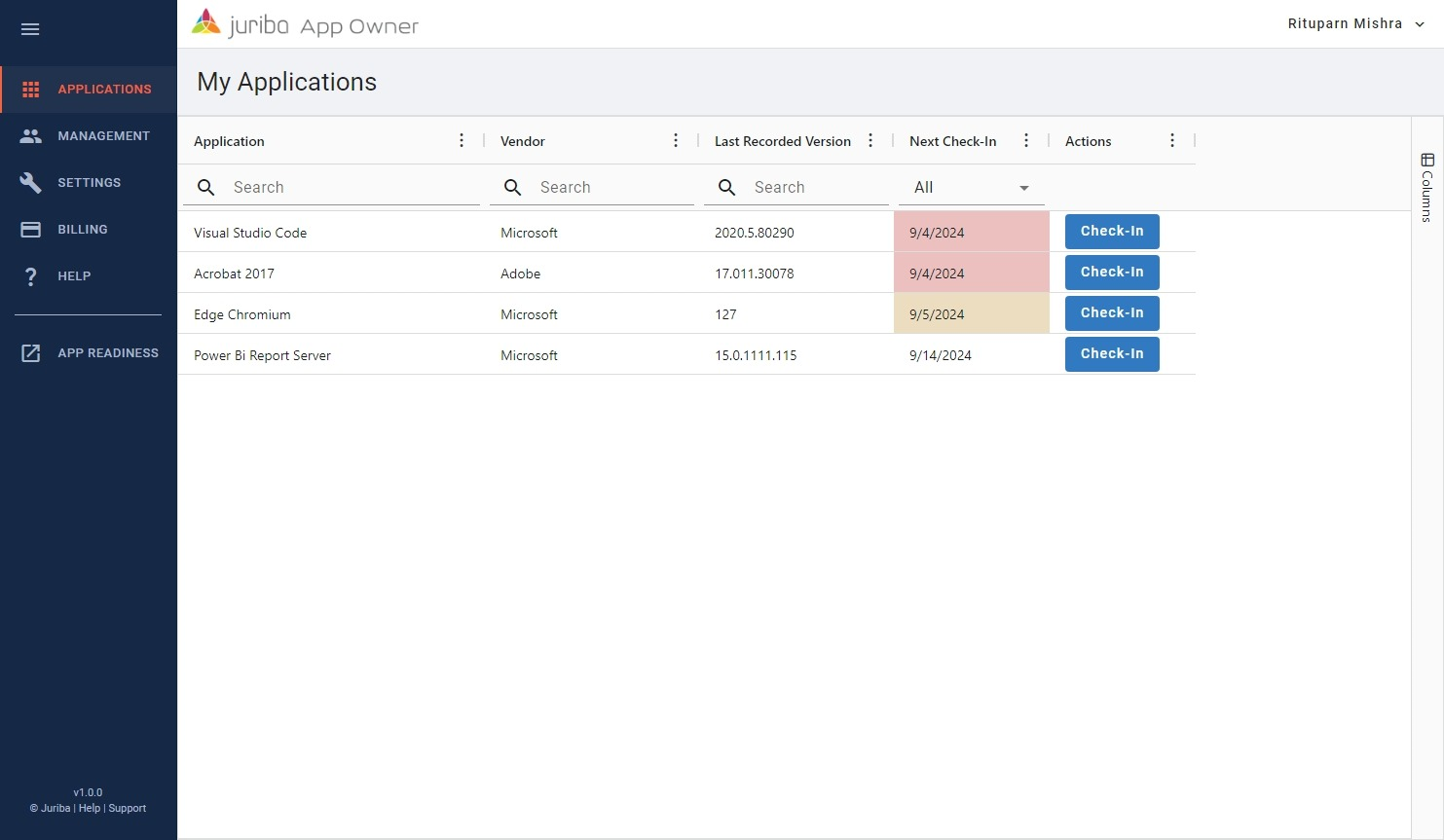Click the App Readiness external link icon
Screen dimensions: 1444x840
pyautogui.click(x=31, y=353)
